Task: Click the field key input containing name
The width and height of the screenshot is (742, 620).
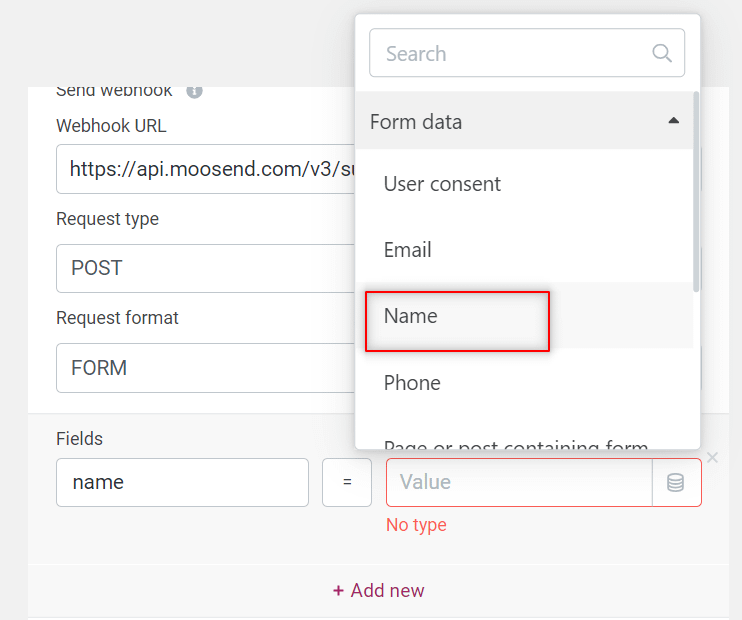Action: (182, 482)
